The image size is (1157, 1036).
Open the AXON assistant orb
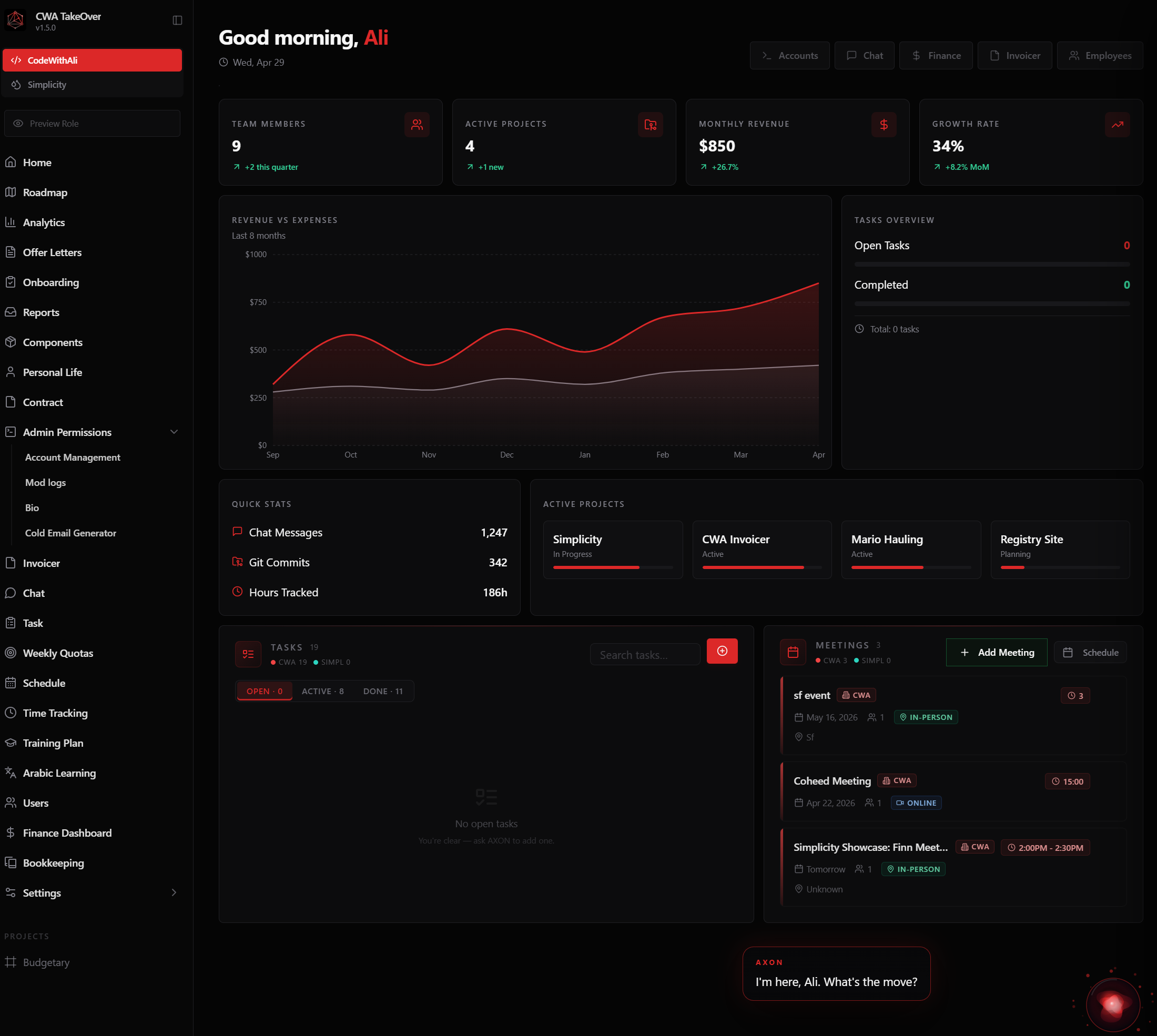[x=1113, y=1004]
